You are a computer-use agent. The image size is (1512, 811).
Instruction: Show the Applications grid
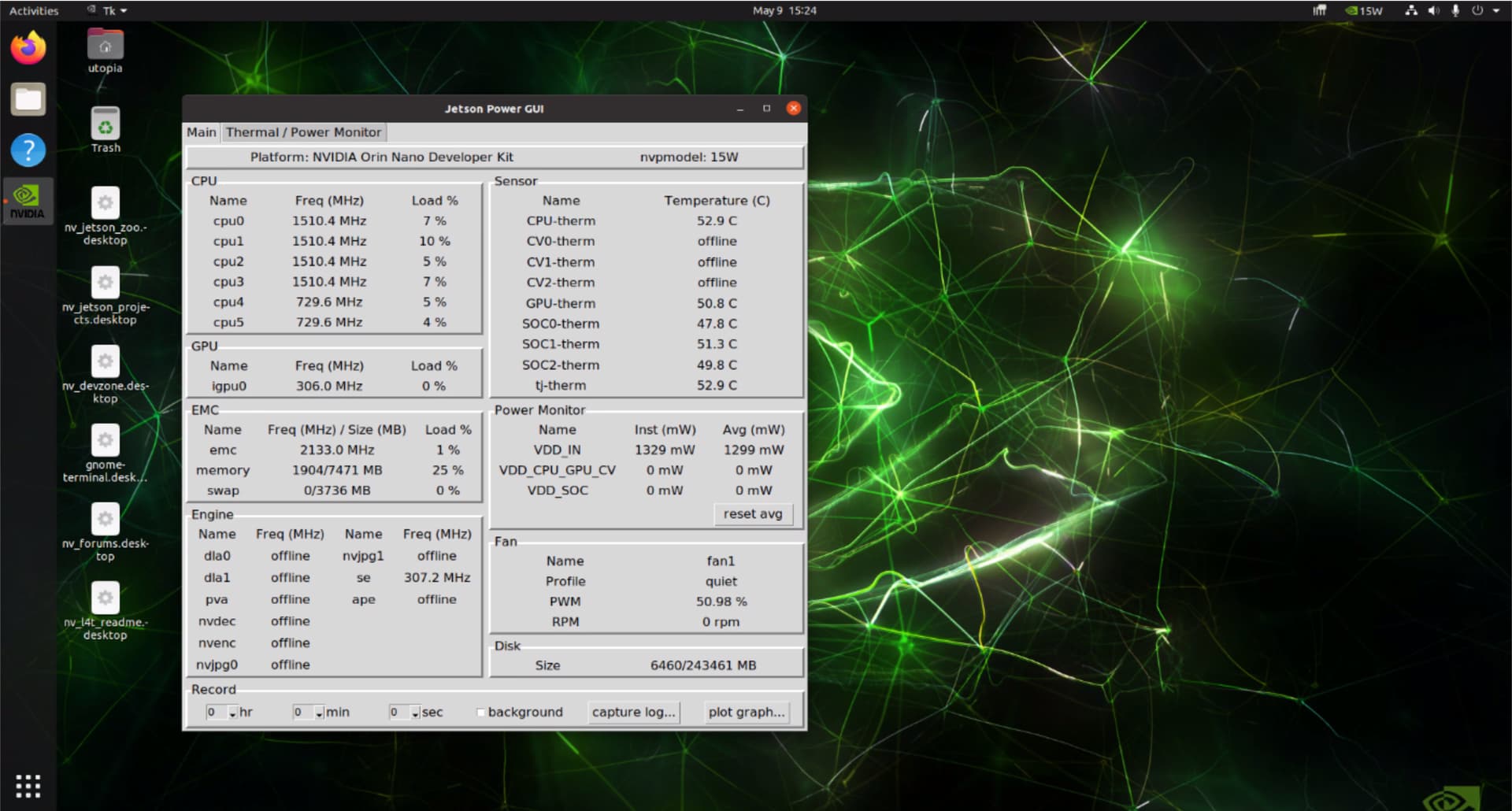coord(28,785)
